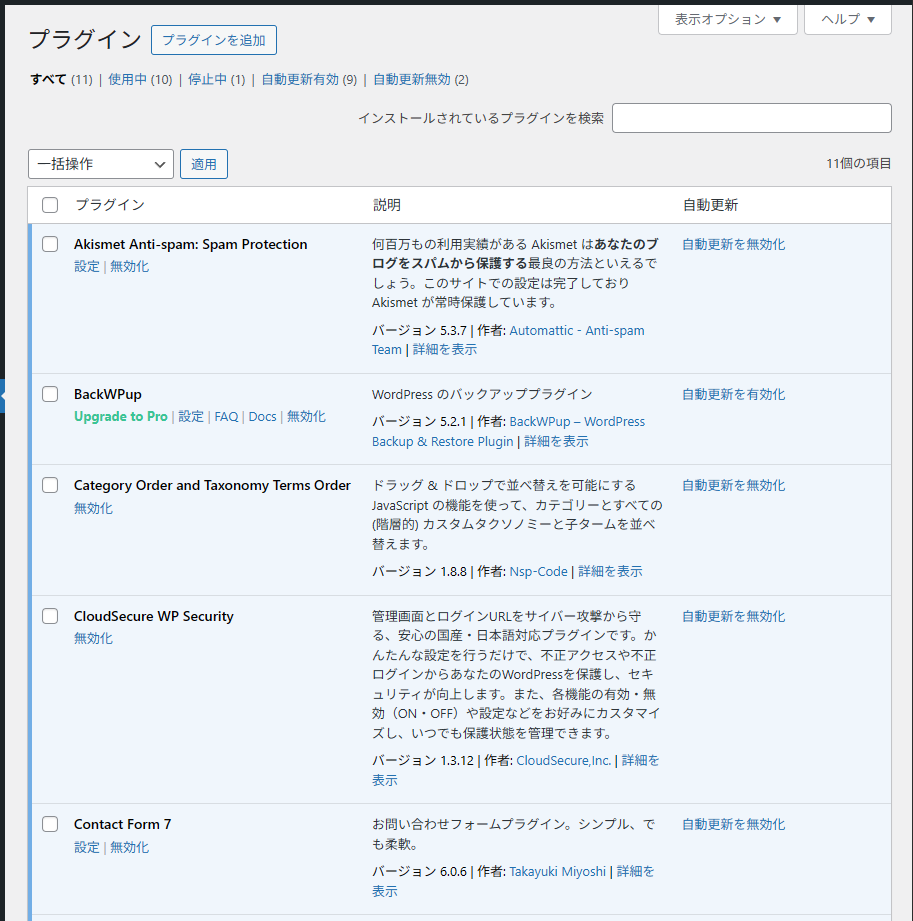
Task: Click the 11個の項目 item count
Action: click(x=858, y=164)
